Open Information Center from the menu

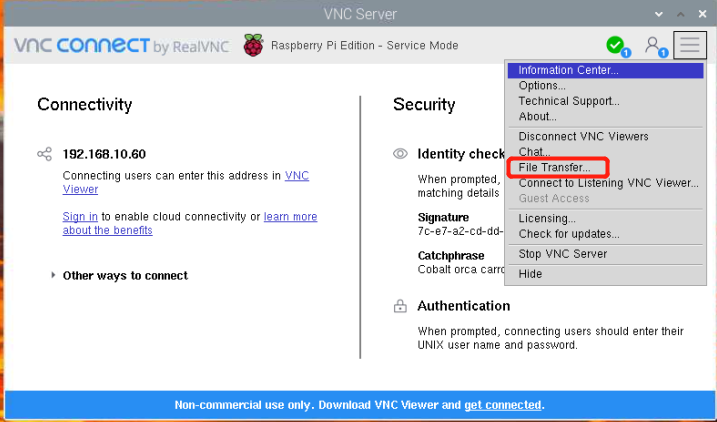pyautogui.click(x=605, y=70)
